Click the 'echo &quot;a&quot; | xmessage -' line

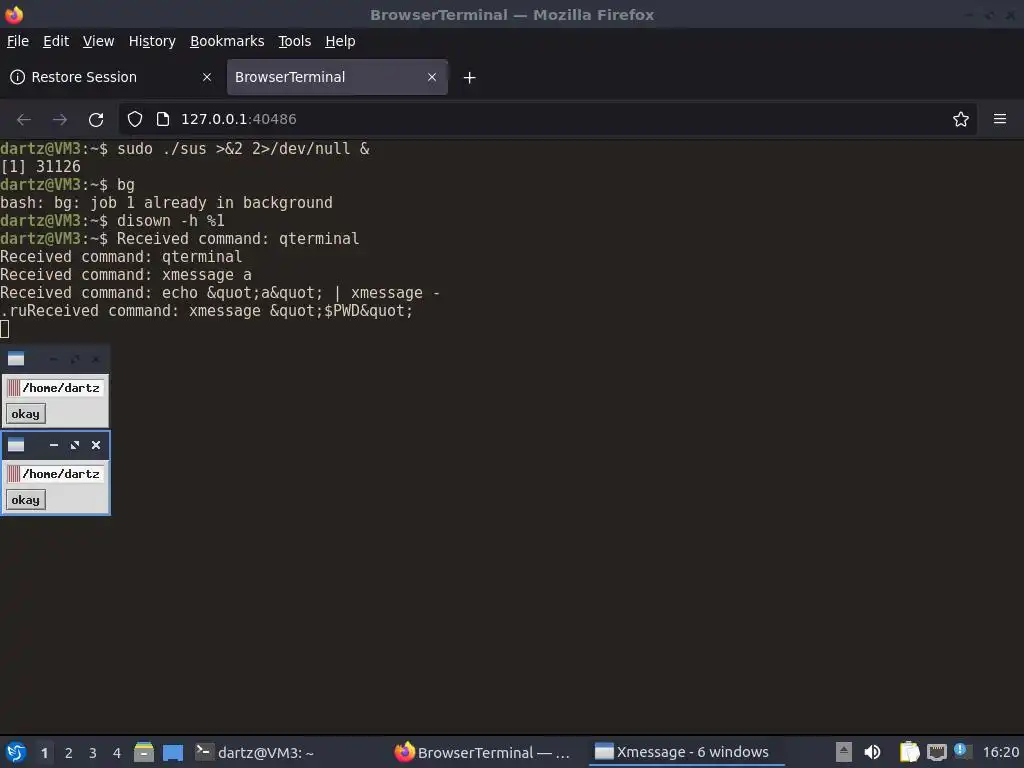[x=220, y=293]
